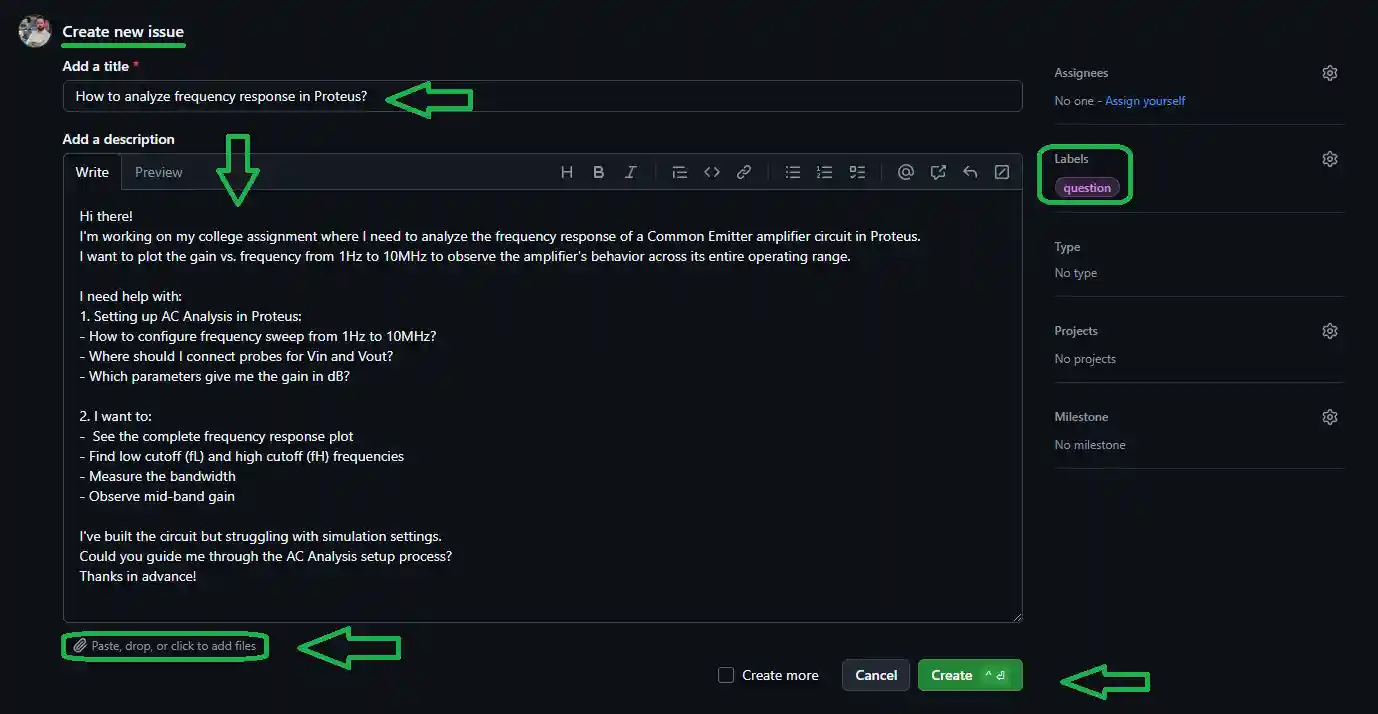The image size is (1378, 714).
Task: Apply bold formatting in the description toolbar
Action: coord(598,172)
